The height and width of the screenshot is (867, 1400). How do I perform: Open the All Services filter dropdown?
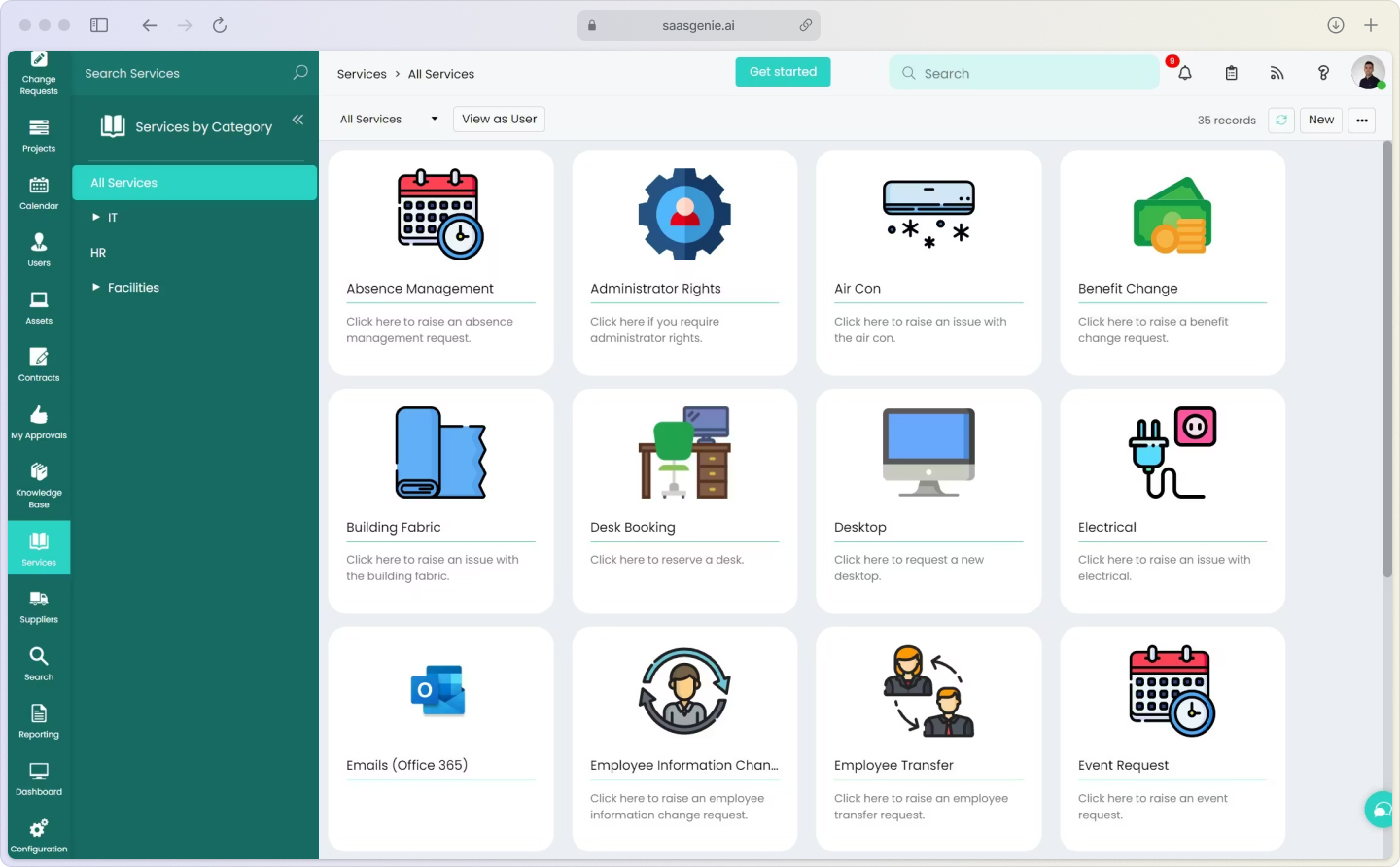coord(387,119)
